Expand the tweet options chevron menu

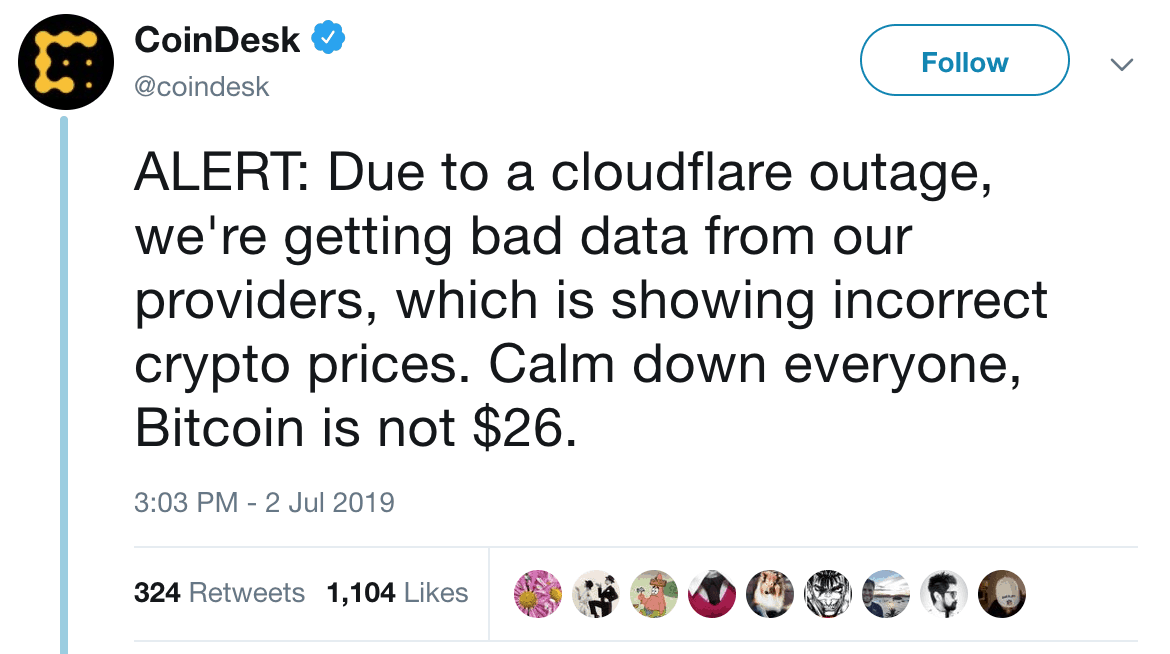[1121, 65]
